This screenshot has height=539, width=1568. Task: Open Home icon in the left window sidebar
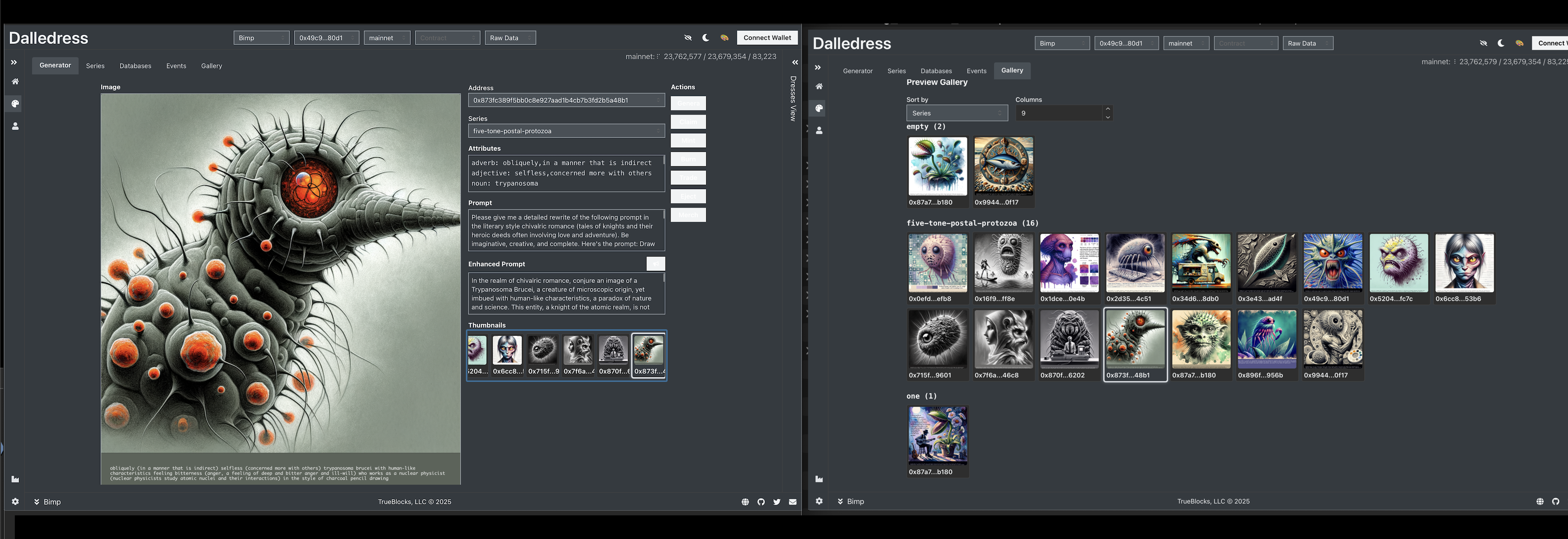[x=15, y=81]
